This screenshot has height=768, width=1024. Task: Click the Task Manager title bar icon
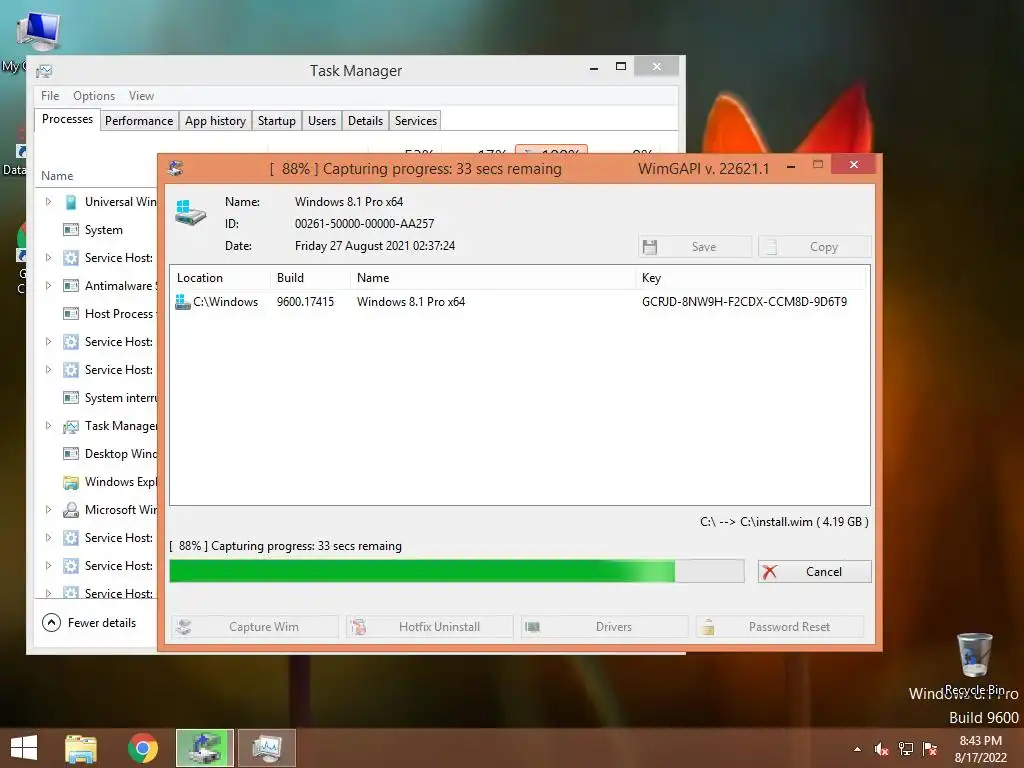pos(44,71)
